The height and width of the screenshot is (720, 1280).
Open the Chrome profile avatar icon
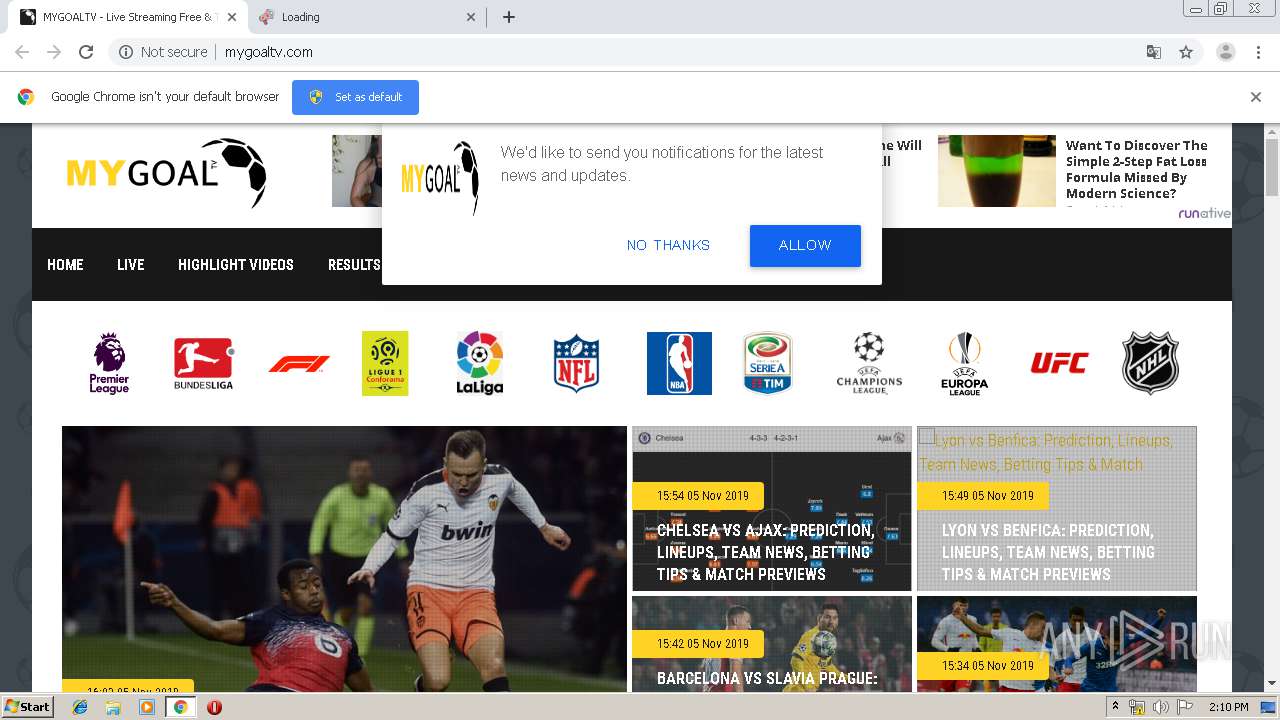click(x=1226, y=52)
